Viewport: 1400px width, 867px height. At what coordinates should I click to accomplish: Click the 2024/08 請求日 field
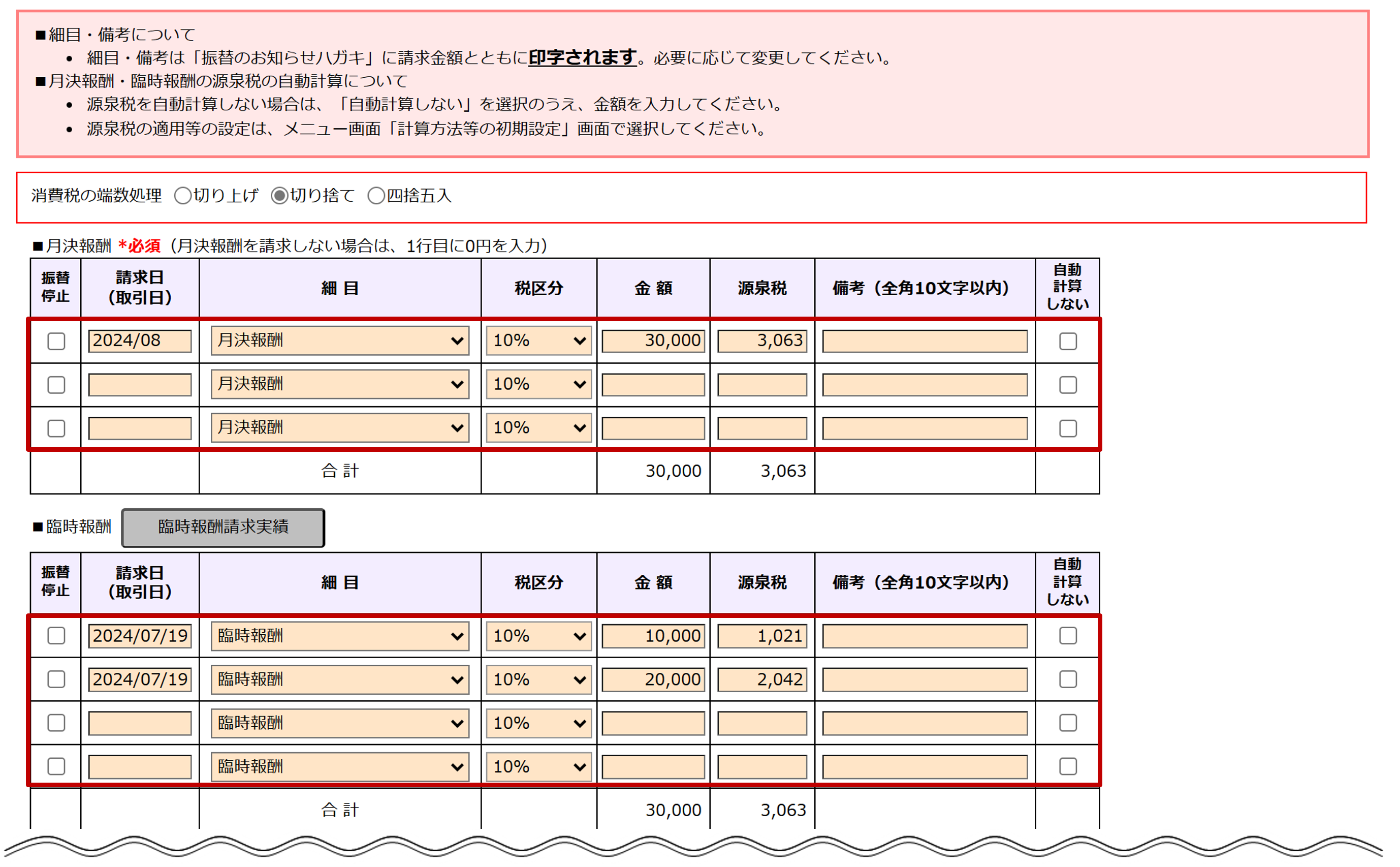[140, 340]
